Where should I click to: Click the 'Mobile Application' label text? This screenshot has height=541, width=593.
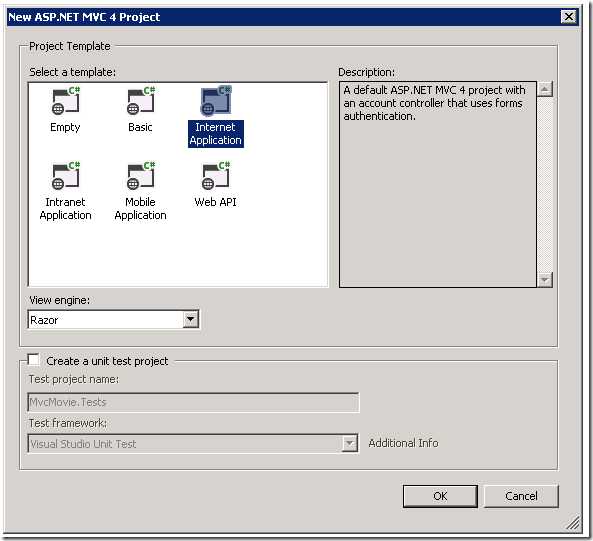(x=140, y=209)
